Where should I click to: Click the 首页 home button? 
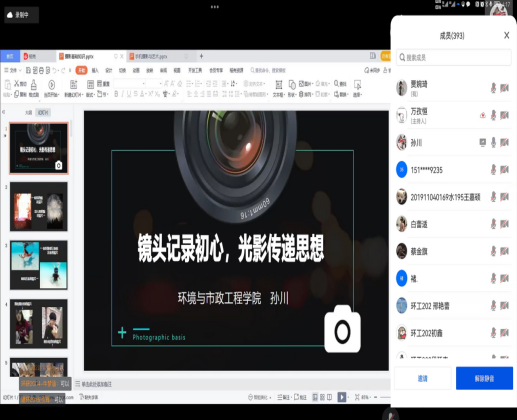[x=10, y=56]
